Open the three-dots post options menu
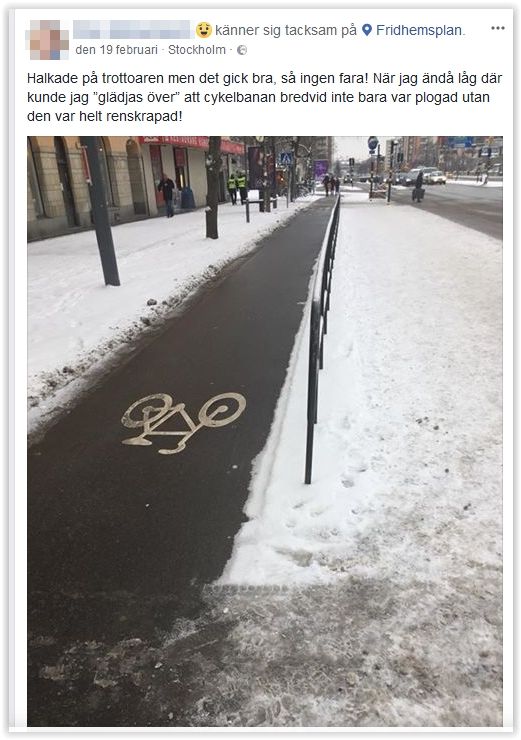 tap(497, 28)
